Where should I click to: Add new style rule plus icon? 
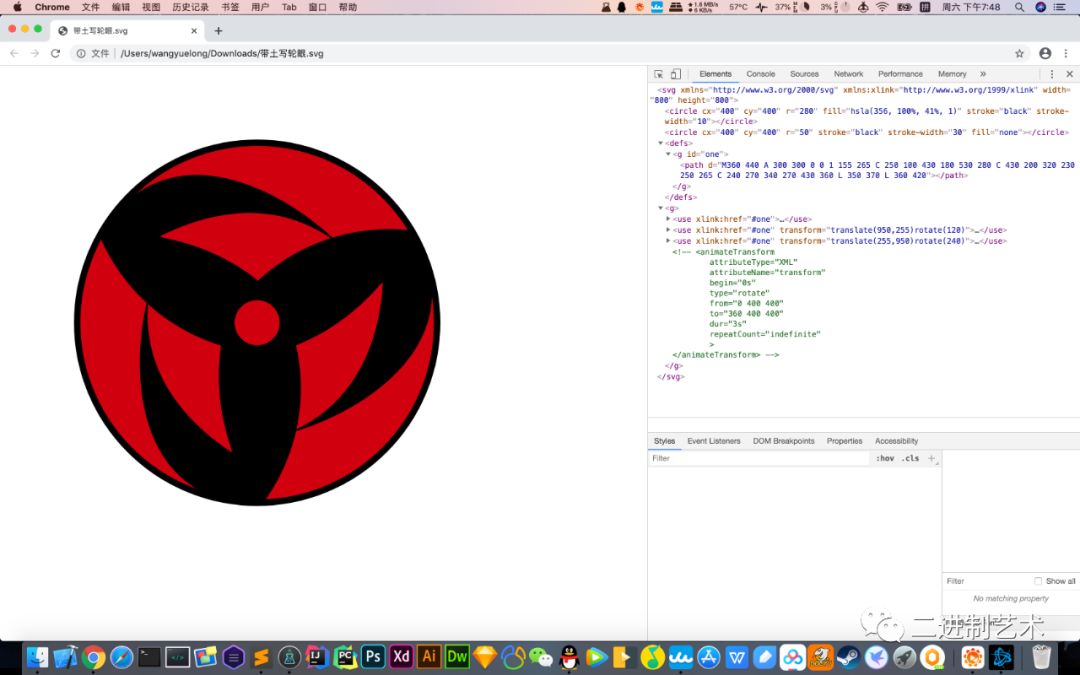click(x=931, y=458)
